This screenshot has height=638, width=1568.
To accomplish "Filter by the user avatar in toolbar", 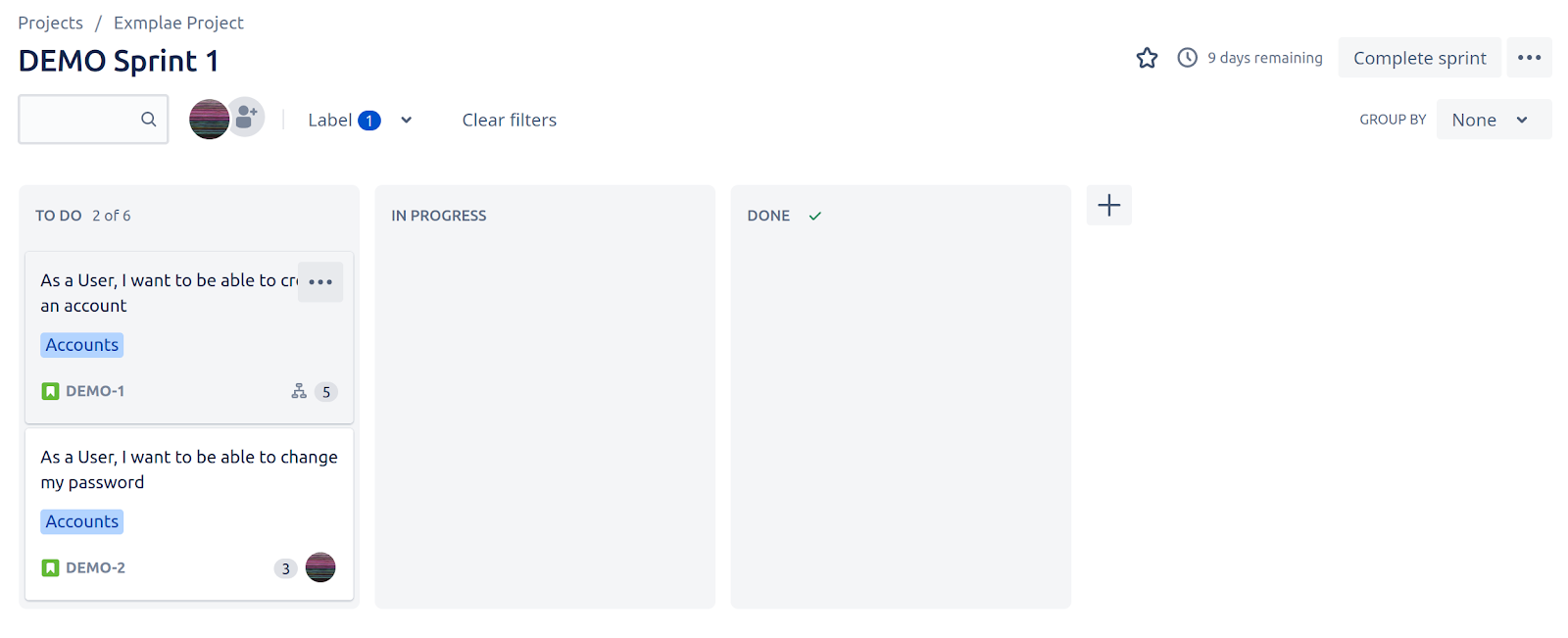I will 209,120.
